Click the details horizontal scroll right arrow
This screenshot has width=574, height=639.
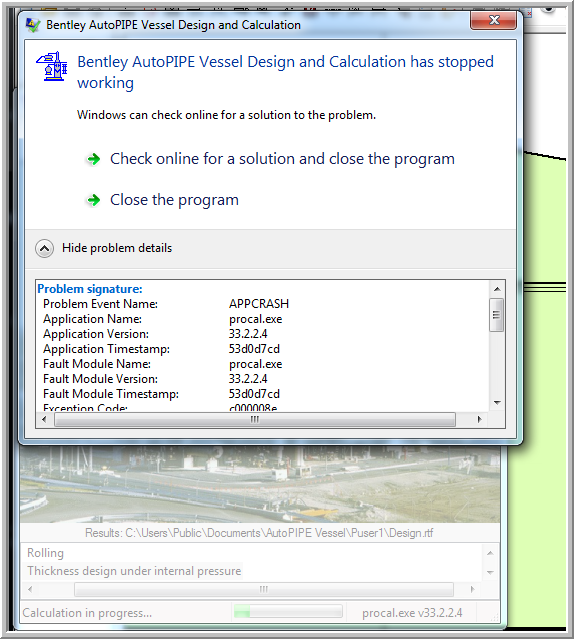pyautogui.click(x=479, y=419)
